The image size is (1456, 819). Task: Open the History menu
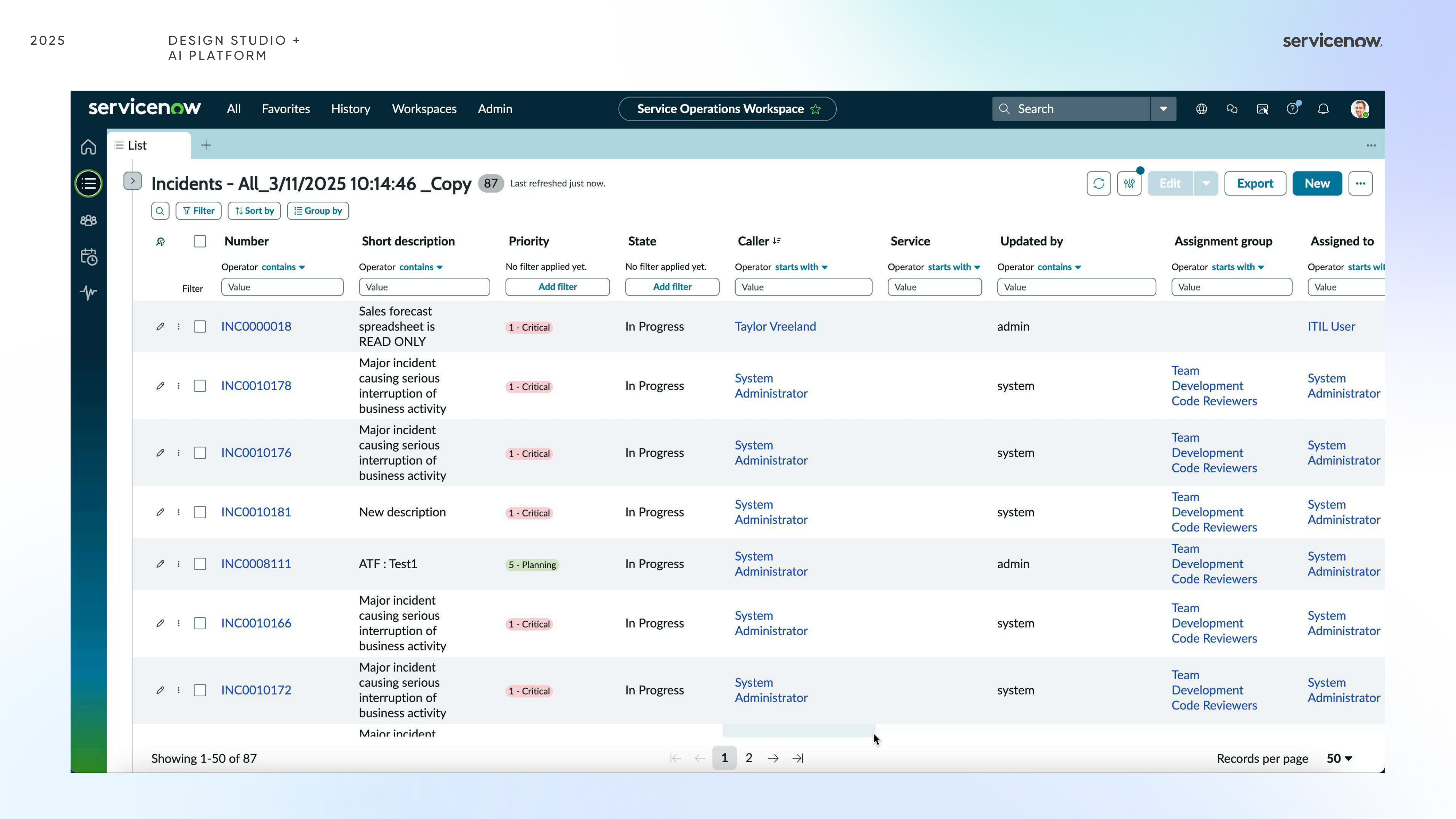pos(351,109)
